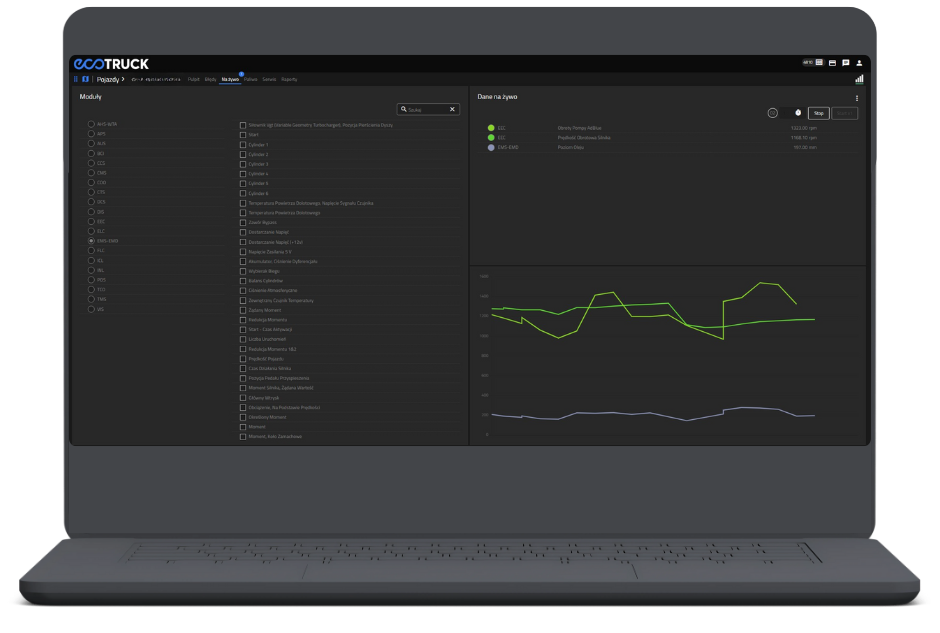Click the card icon in top bar
The height and width of the screenshot is (633, 940).
[832, 63]
